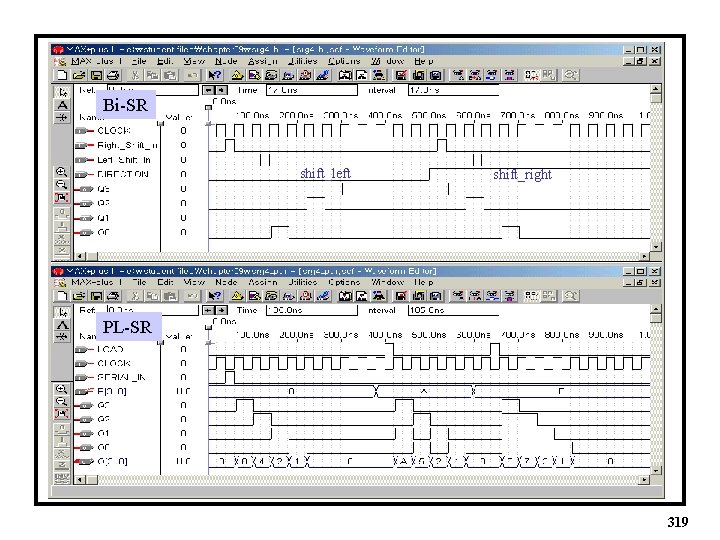Screen dimensions: 720x540
Task: Click right arrow button beside Ref in PL-SR
Action: [221, 310]
